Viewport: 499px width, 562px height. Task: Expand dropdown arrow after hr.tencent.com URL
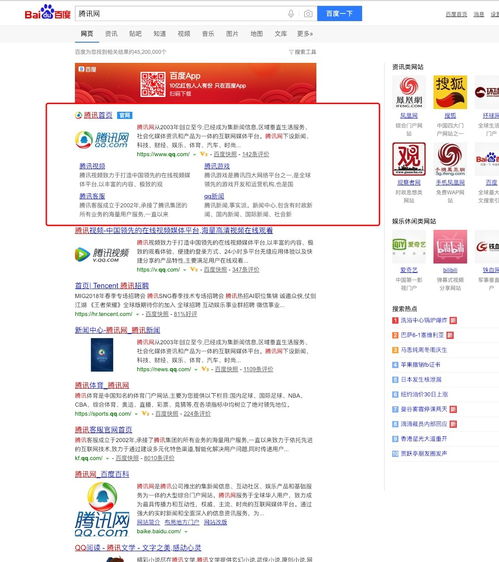coord(137,314)
